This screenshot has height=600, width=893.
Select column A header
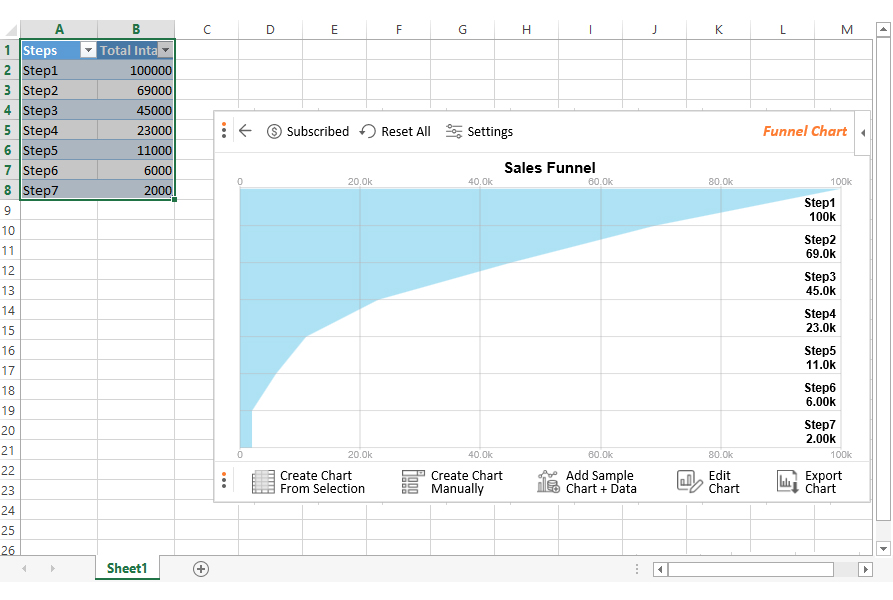[59, 30]
